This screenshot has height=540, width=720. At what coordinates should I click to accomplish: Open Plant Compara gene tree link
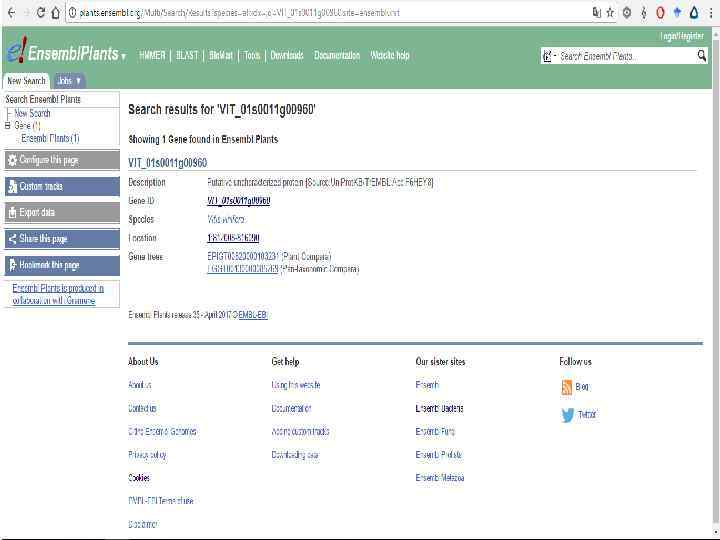pyautogui.click(x=243, y=256)
